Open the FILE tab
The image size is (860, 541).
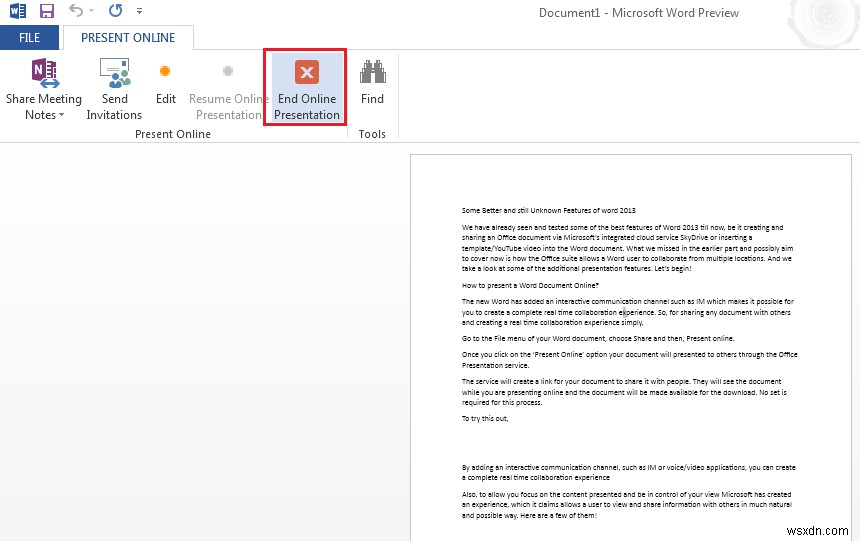29,38
